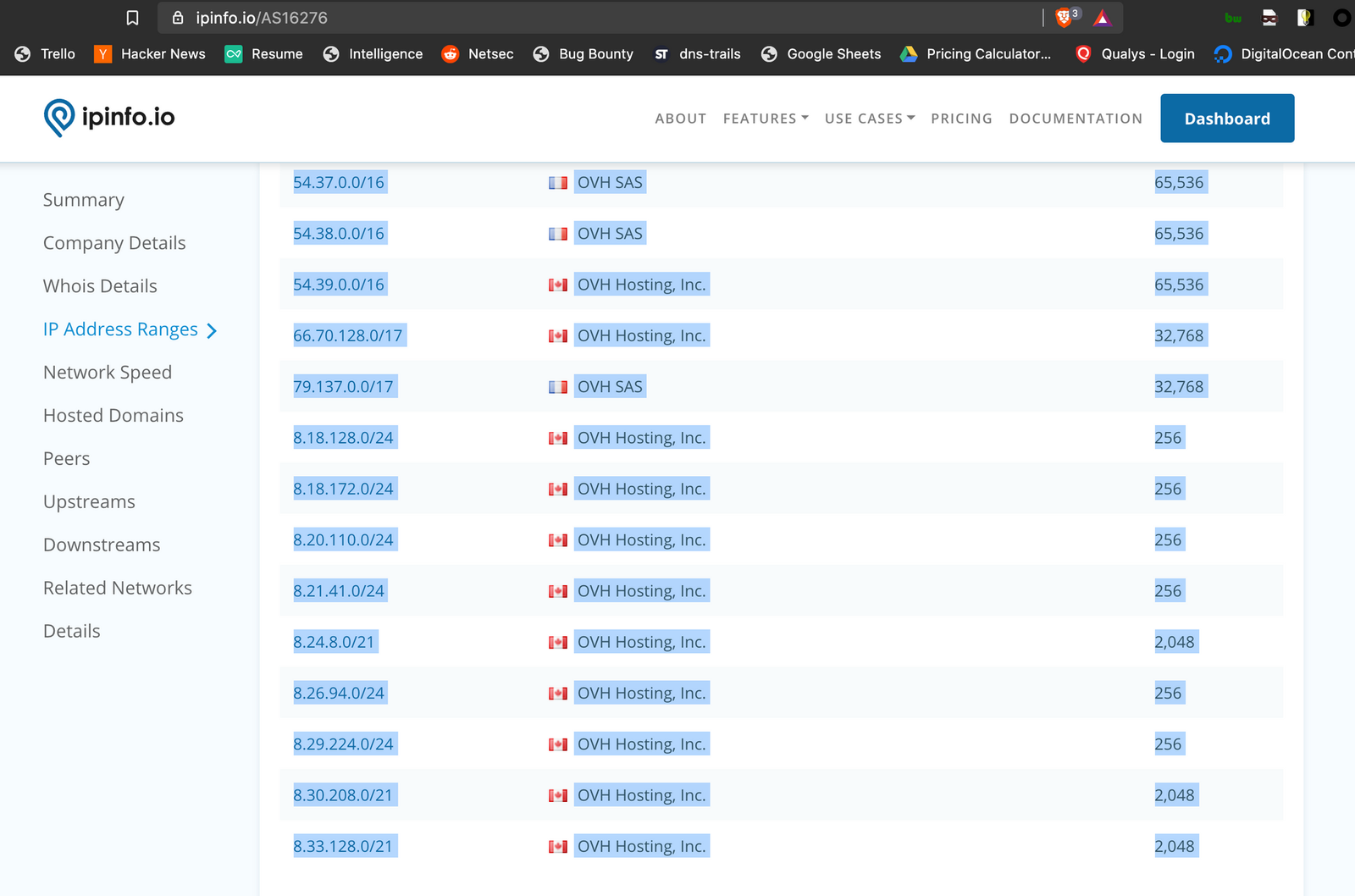Screen dimensions: 1355x896
Task: Open Brave Shields lion icon
Action: point(1066,18)
